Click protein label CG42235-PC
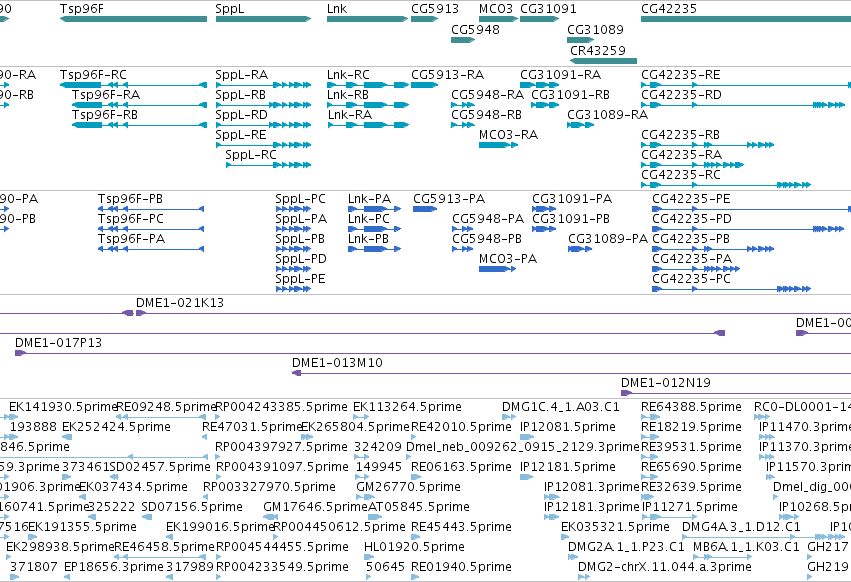851x582 pixels. click(691, 279)
